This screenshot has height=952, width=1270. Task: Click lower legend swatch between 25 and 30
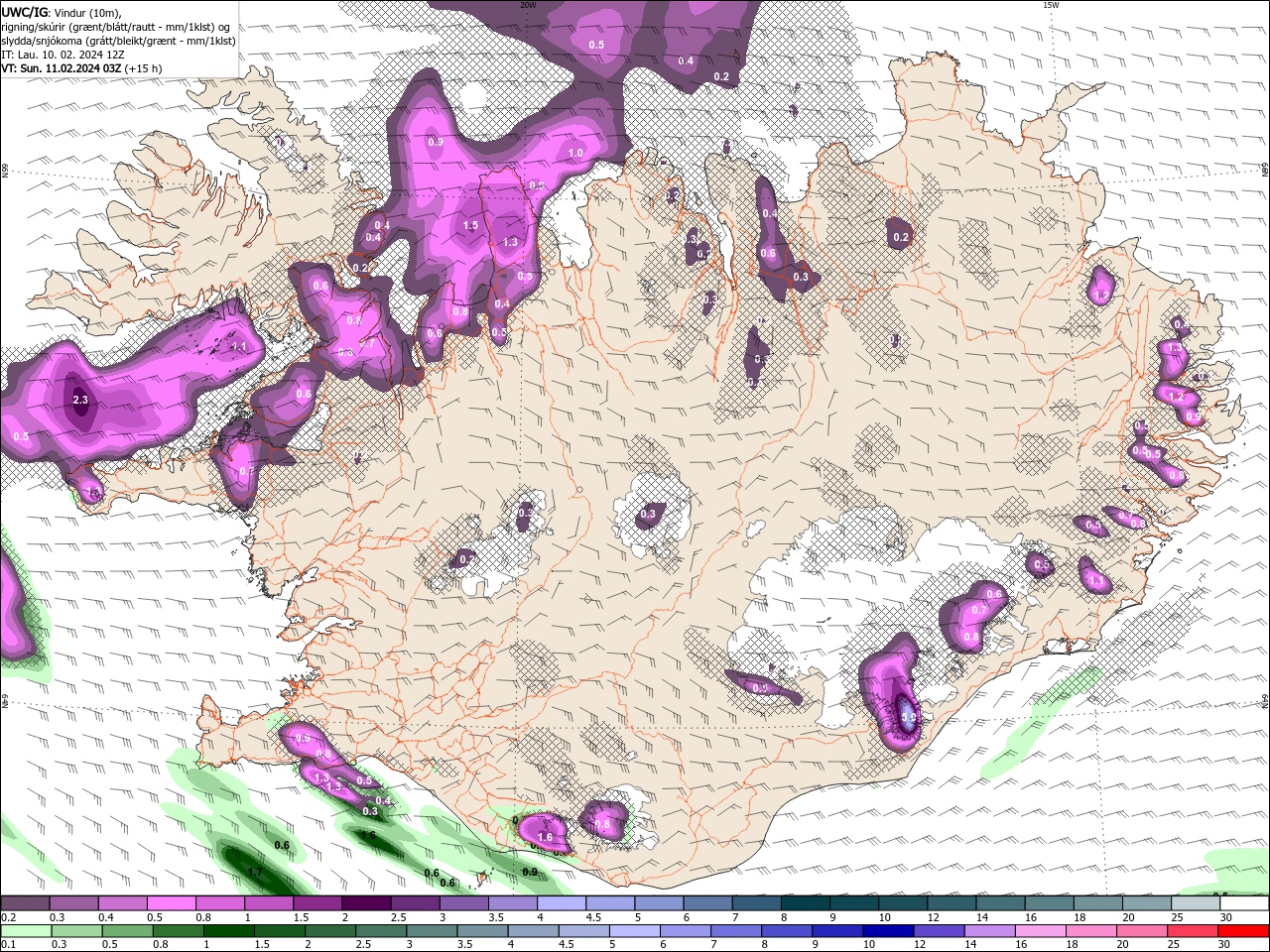[x=1193, y=931]
